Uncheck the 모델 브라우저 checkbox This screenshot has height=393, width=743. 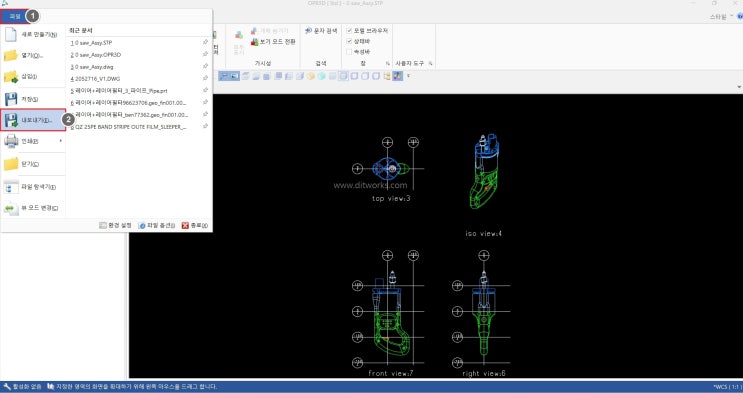point(349,30)
